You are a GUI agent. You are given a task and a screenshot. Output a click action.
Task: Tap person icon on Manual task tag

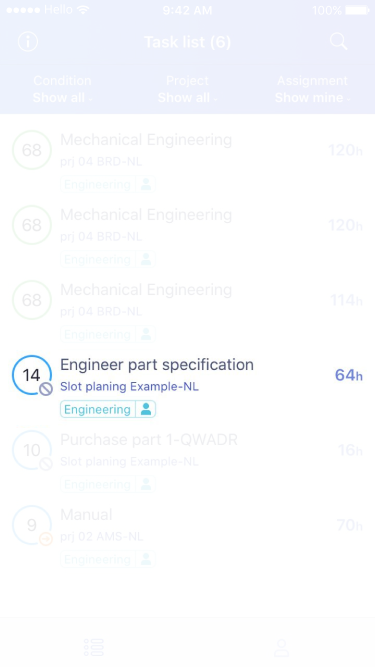click(x=146, y=559)
